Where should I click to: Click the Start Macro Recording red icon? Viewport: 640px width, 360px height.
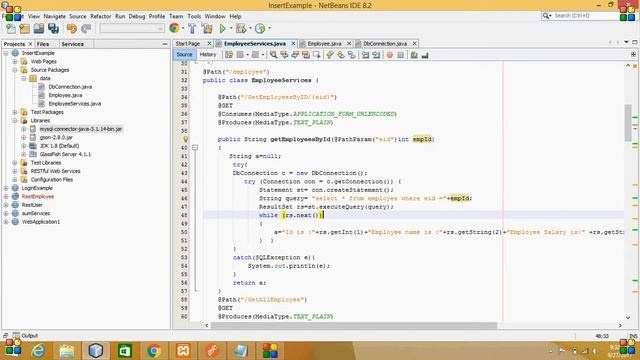390,55
